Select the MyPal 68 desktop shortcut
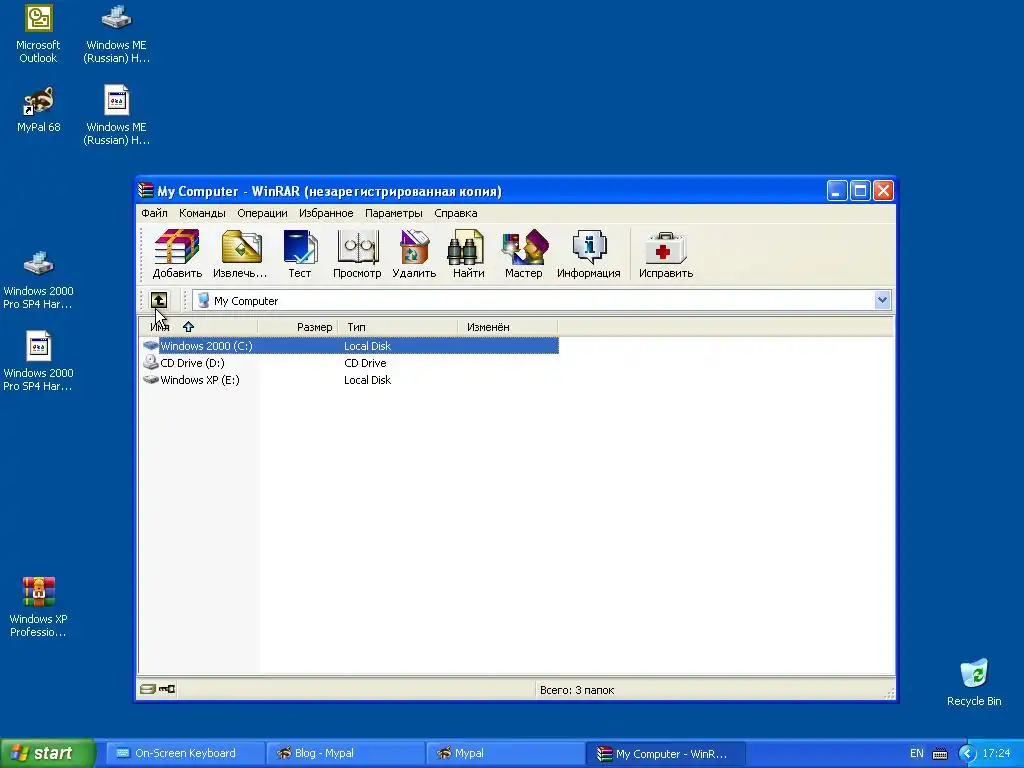The image size is (1024, 768). [38, 110]
